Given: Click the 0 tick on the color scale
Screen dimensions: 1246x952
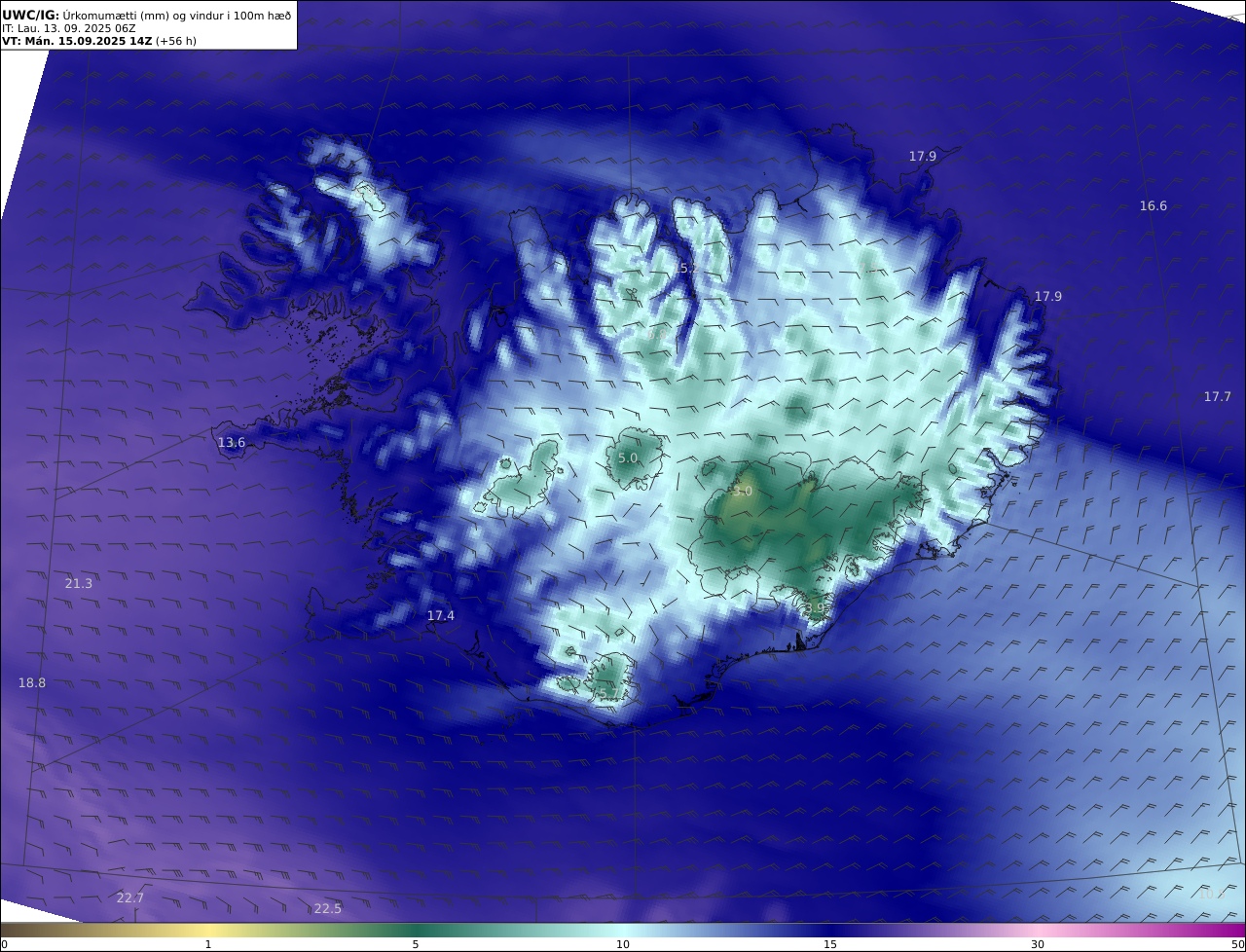Looking at the screenshot, I should pyautogui.click(x=4, y=944).
